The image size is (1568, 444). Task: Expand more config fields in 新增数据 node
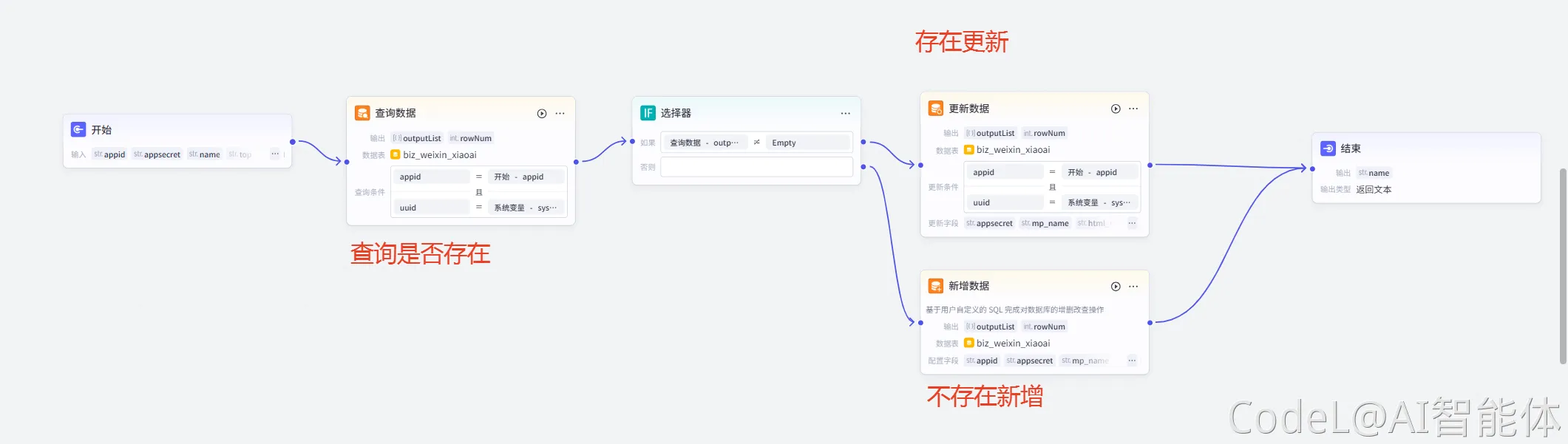pos(1132,361)
